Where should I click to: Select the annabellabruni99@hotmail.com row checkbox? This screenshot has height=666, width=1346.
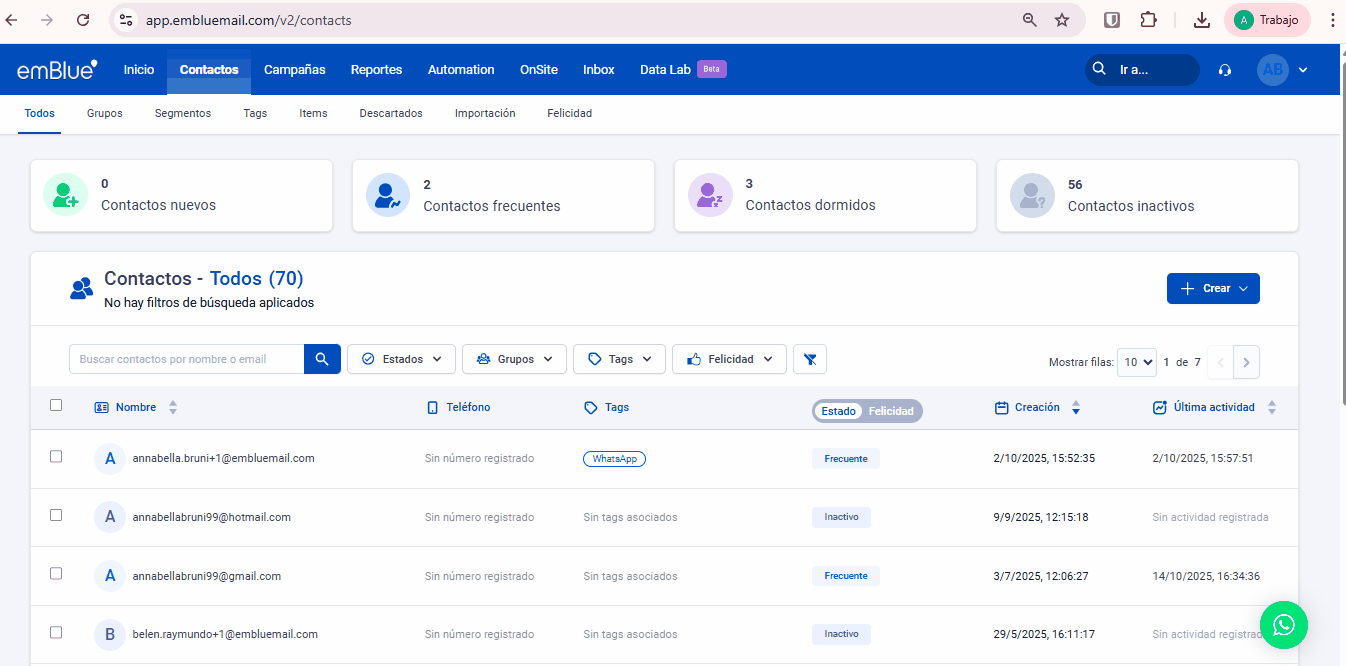[x=56, y=515]
